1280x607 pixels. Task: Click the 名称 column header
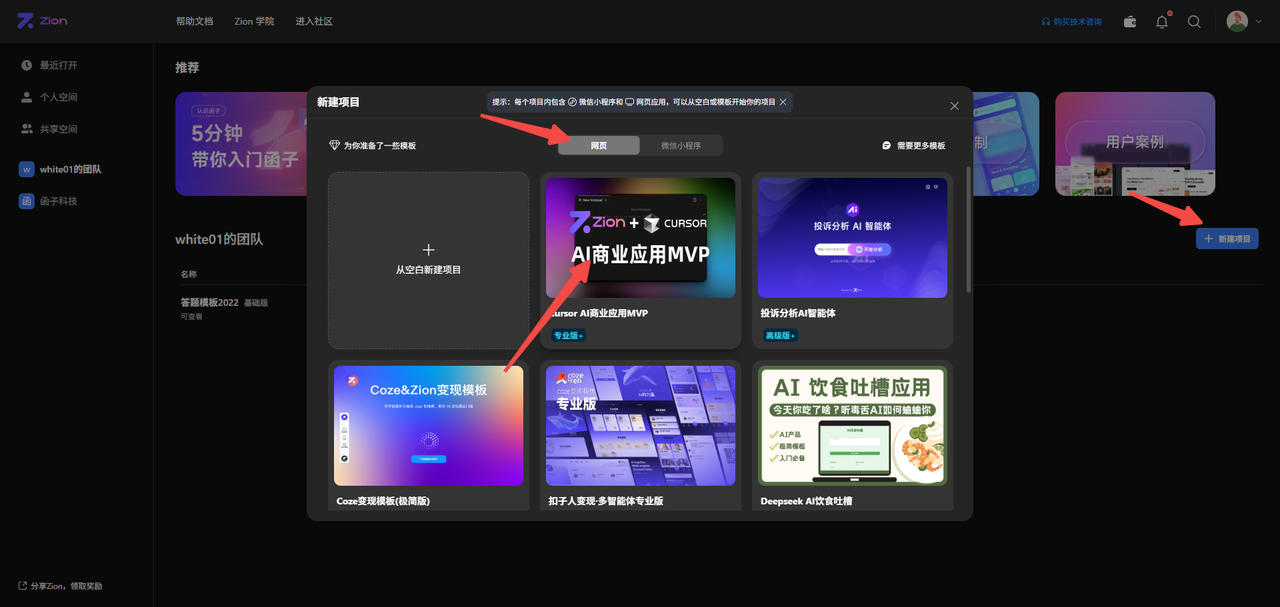click(189, 274)
